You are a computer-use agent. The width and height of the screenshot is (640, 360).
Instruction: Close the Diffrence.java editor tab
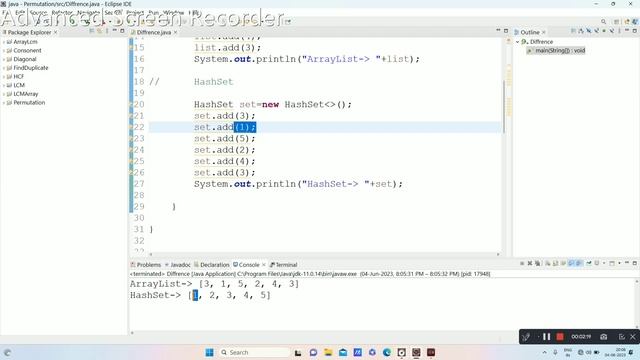click(176, 32)
